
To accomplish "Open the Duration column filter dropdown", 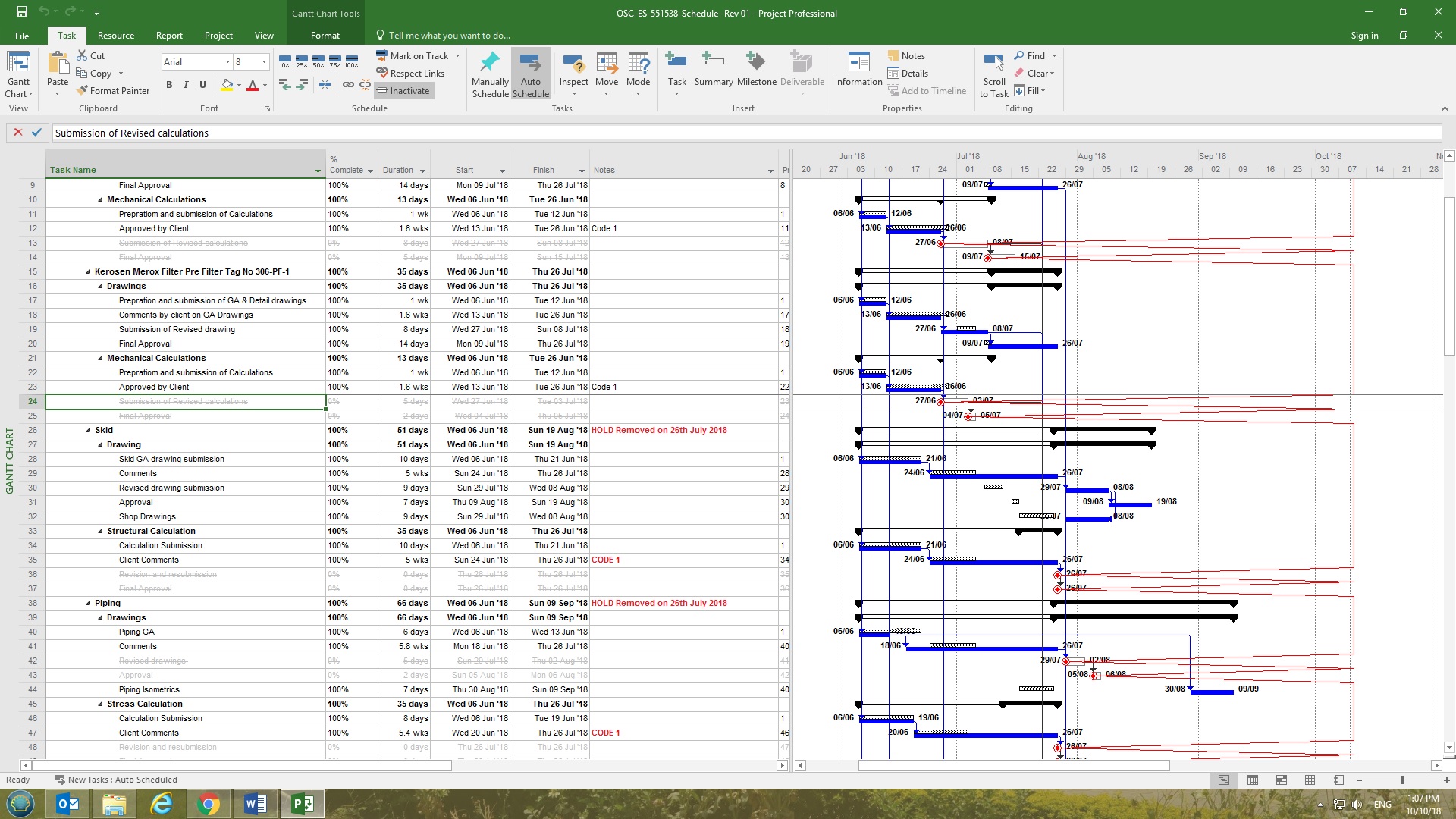I will pyautogui.click(x=422, y=171).
